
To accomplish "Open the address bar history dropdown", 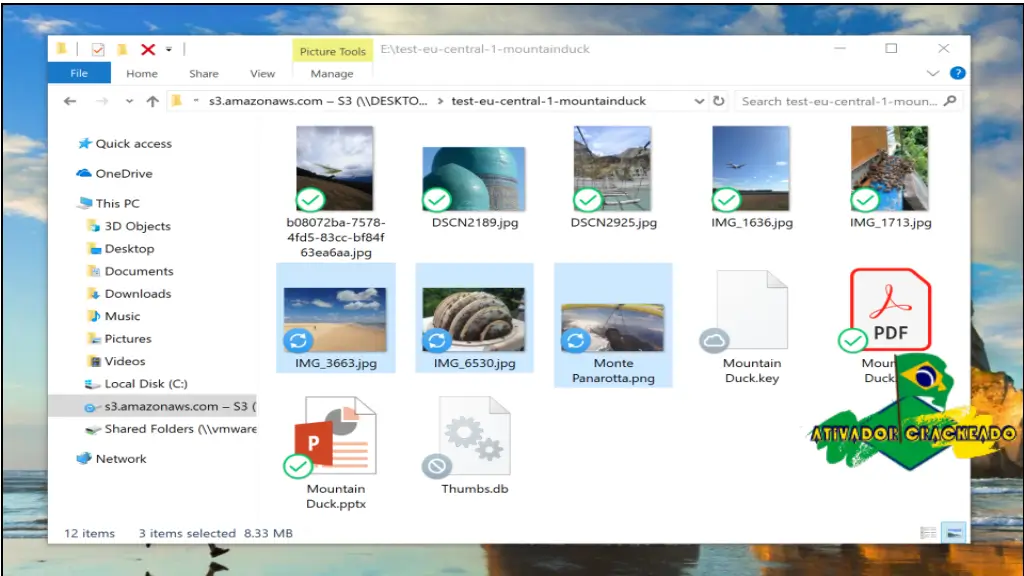I will pyautogui.click(x=699, y=101).
